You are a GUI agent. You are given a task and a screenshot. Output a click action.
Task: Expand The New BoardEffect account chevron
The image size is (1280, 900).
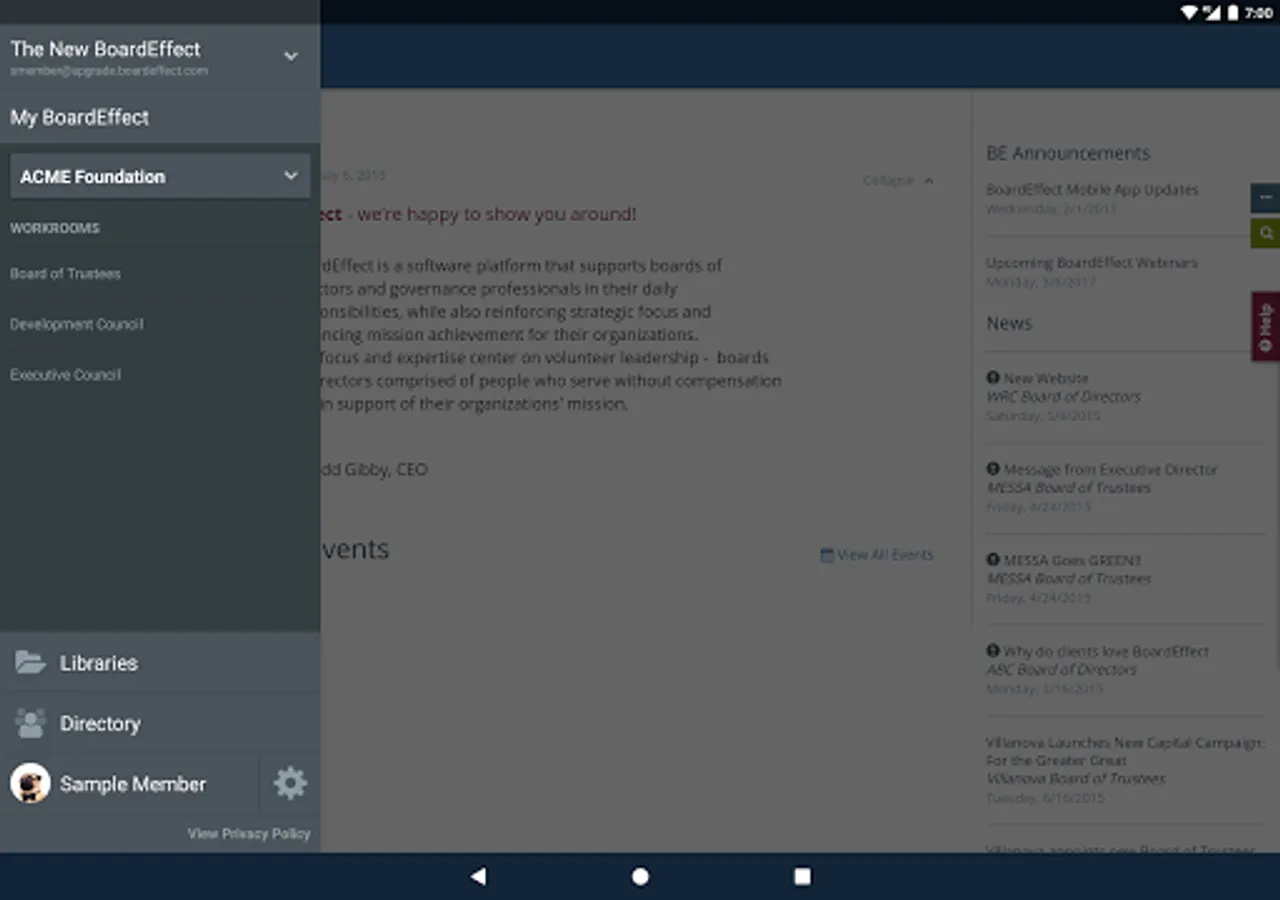tap(291, 56)
